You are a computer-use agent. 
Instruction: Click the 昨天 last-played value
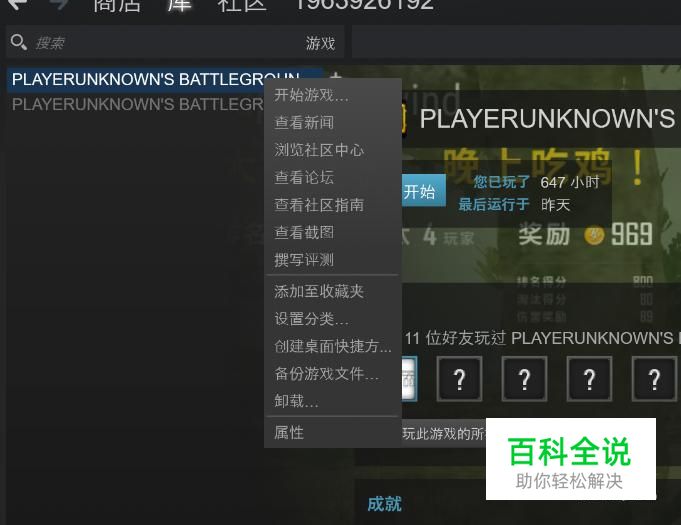click(x=555, y=205)
